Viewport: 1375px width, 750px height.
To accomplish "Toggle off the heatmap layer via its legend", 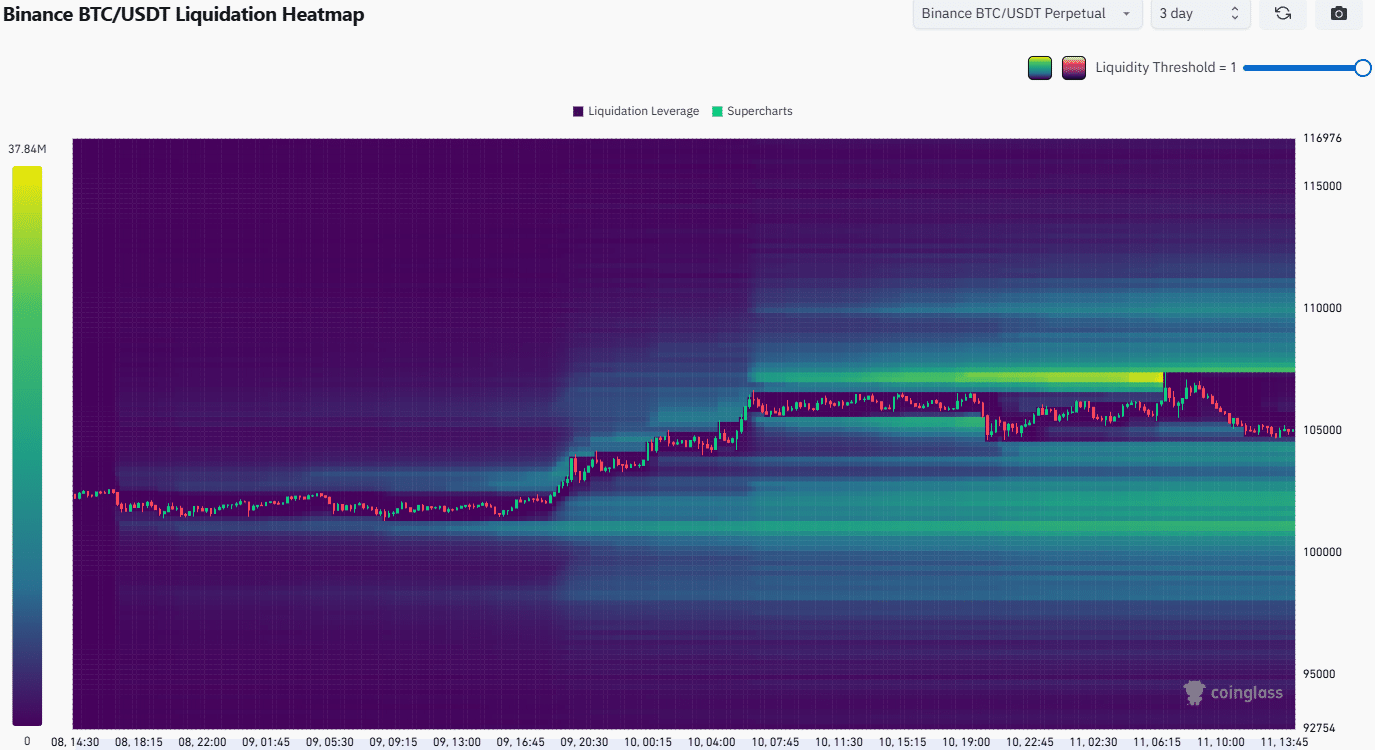I will pyautogui.click(x=635, y=111).
